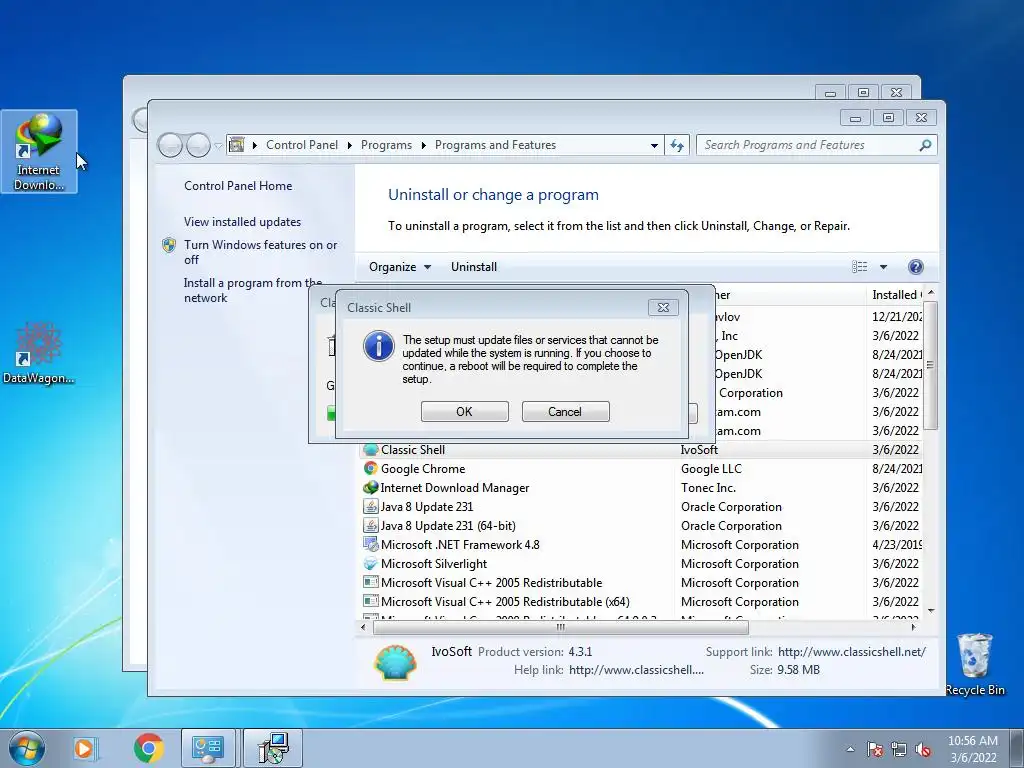Image resolution: width=1024 pixels, height=768 pixels.
Task: Open Install a program from the network
Action: (x=253, y=290)
